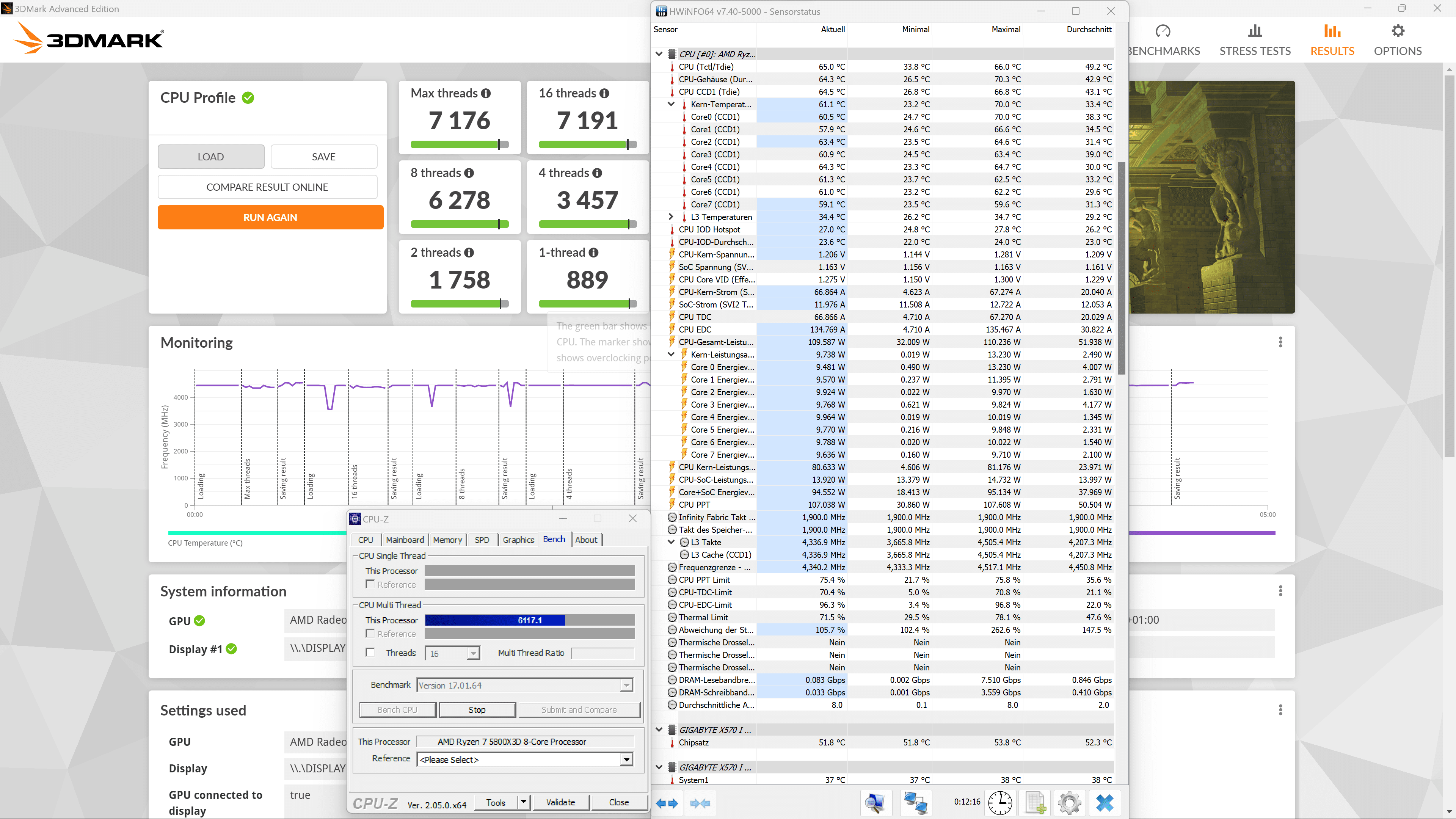The height and width of the screenshot is (819, 1456).
Task: Toggle the Single Thread Reference checkbox in CPU-Z
Action: (x=370, y=584)
